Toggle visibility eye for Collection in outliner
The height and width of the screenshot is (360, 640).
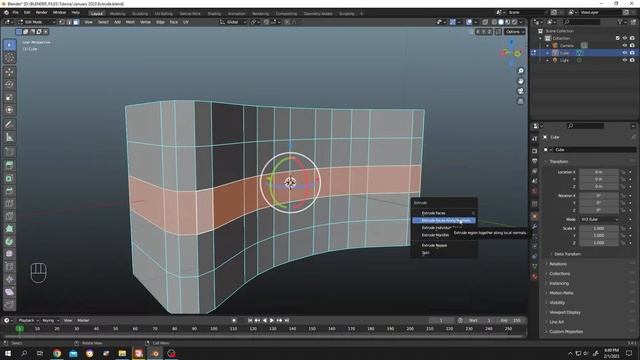624,38
